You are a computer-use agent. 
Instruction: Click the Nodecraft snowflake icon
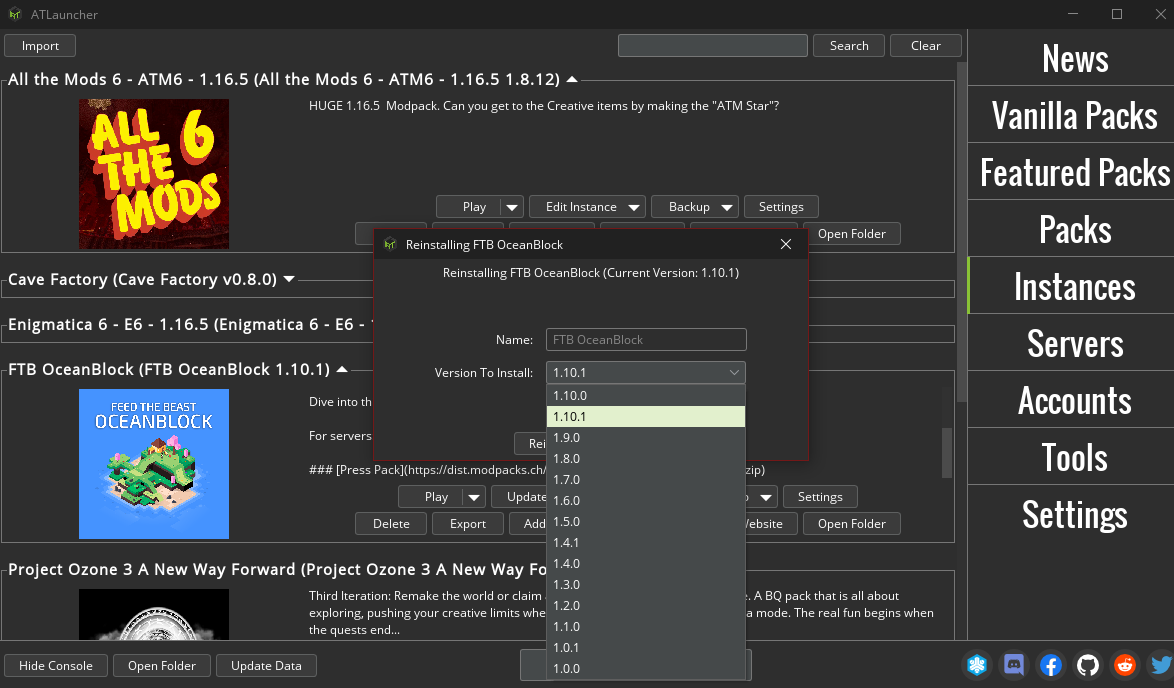pos(977,664)
